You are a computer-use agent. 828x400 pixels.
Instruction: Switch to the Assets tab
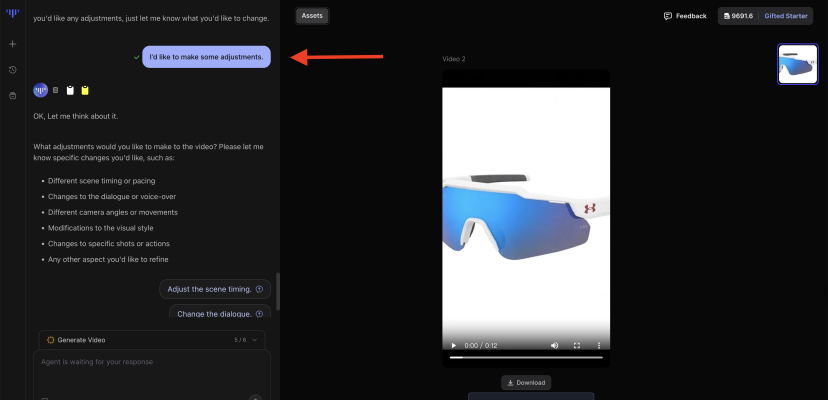point(312,16)
